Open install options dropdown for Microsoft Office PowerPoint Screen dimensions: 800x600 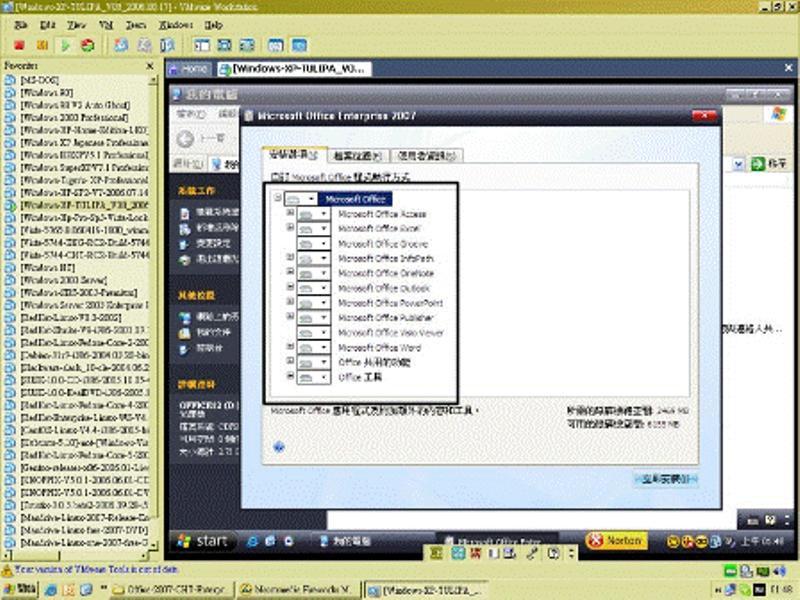314,303
